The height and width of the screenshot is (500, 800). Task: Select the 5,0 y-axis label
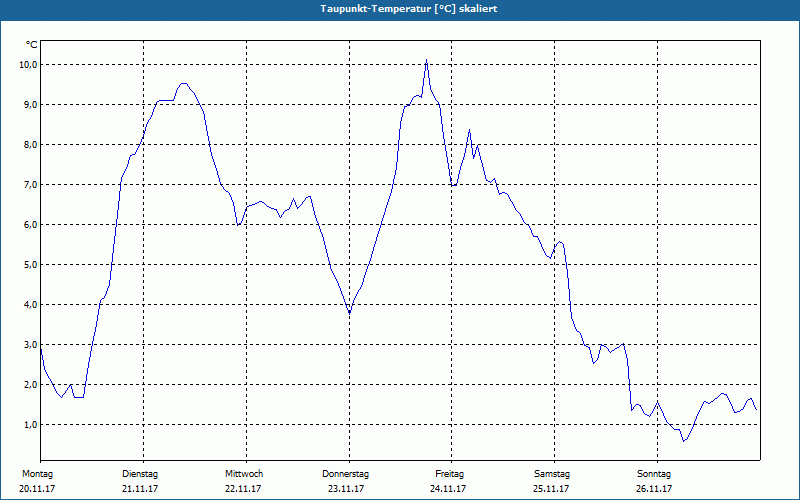pyautogui.click(x=30, y=265)
